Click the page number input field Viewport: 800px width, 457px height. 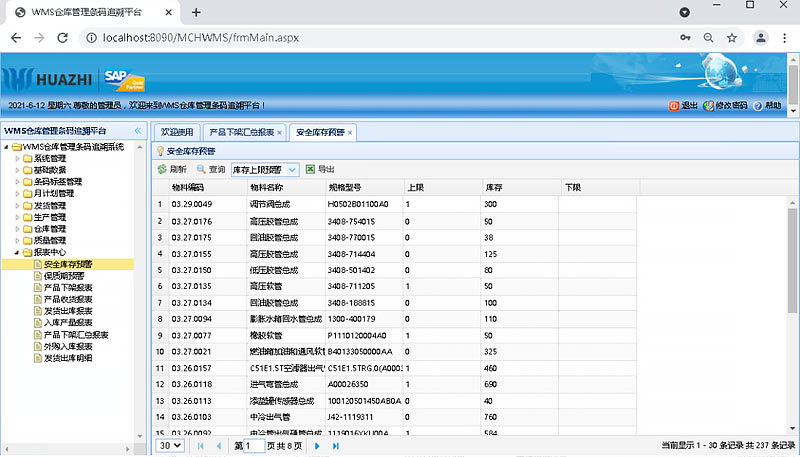point(254,445)
